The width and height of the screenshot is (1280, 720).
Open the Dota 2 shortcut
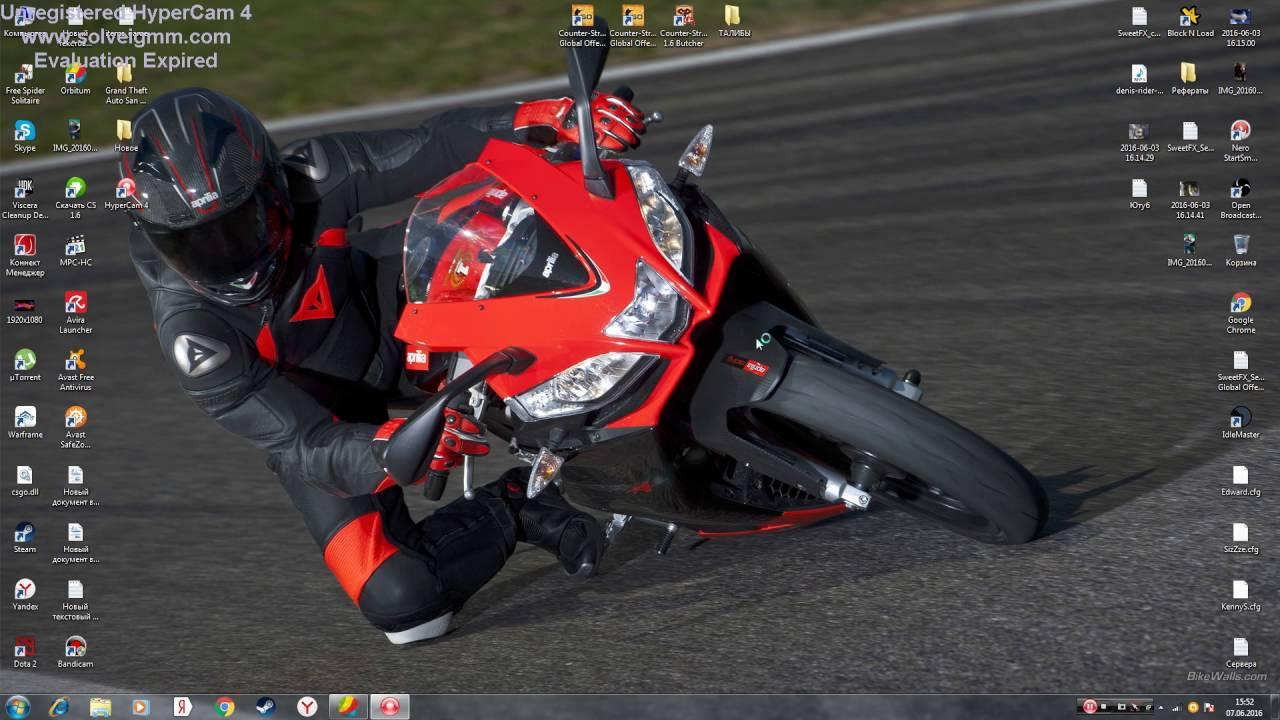25,647
